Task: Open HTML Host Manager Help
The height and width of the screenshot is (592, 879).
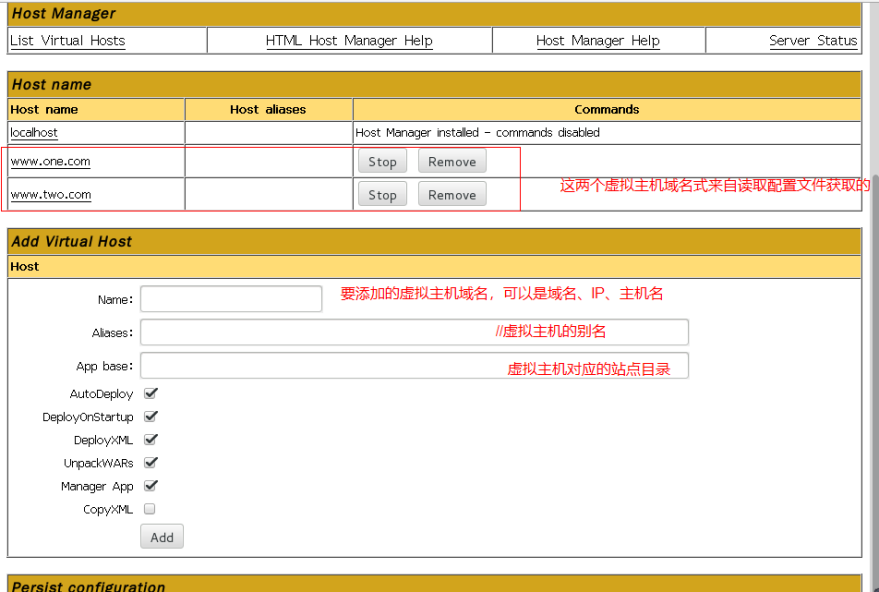Action: (x=349, y=40)
